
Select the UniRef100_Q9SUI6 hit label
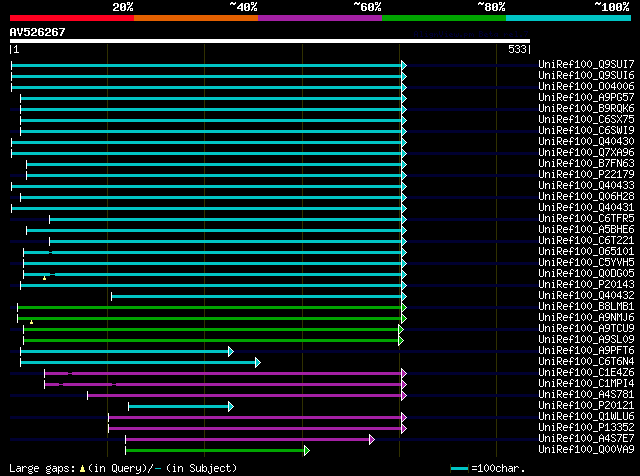click(586, 75)
